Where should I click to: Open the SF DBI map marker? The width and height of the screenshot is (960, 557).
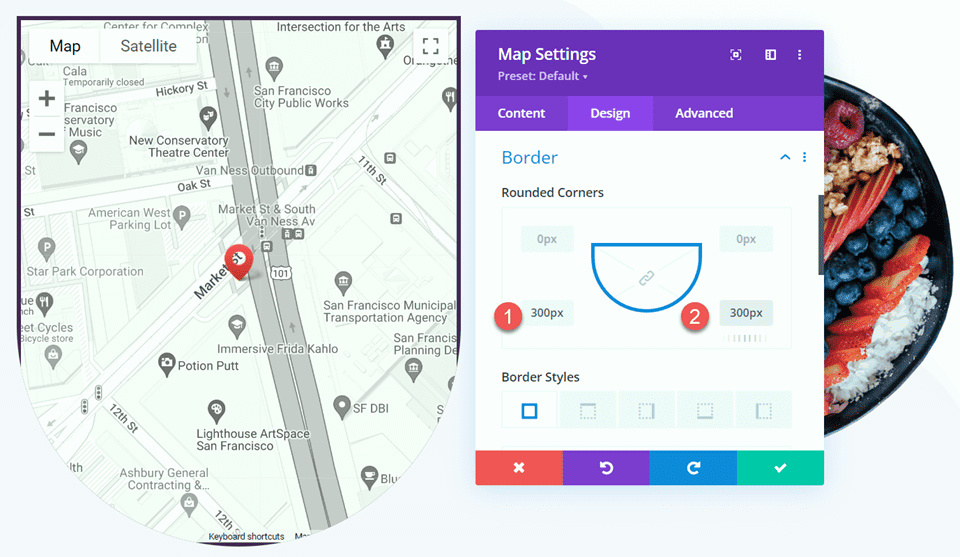point(342,407)
